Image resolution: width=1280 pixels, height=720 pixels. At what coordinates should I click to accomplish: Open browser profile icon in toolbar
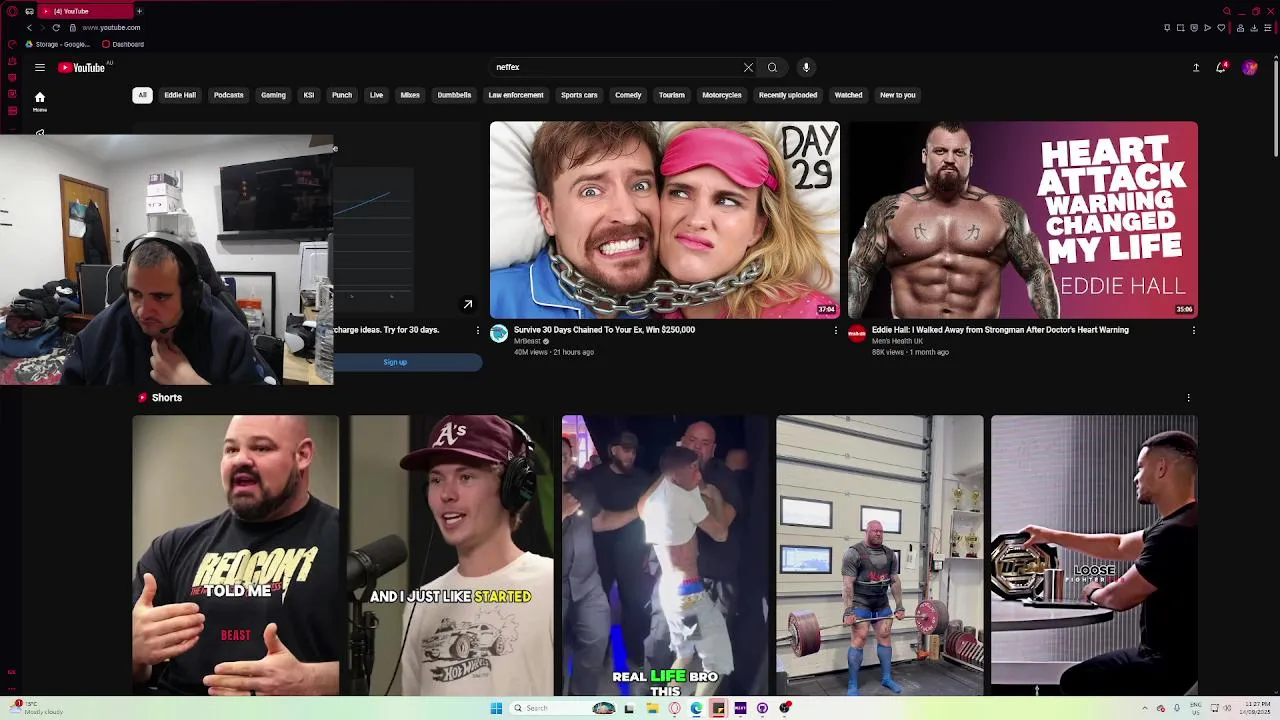pyautogui.click(x=1241, y=27)
